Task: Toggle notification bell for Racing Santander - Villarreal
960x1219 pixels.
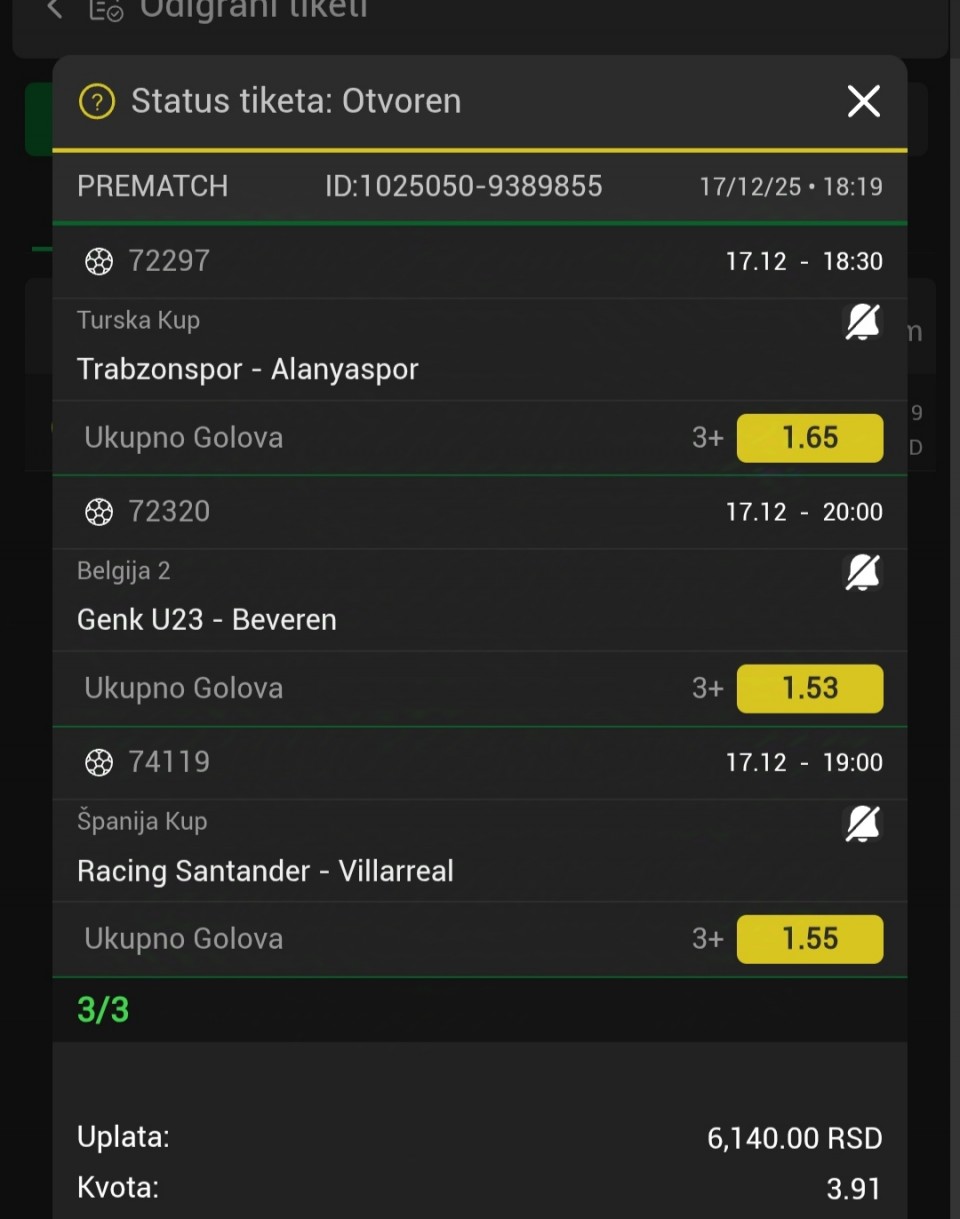Action: click(x=863, y=823)
